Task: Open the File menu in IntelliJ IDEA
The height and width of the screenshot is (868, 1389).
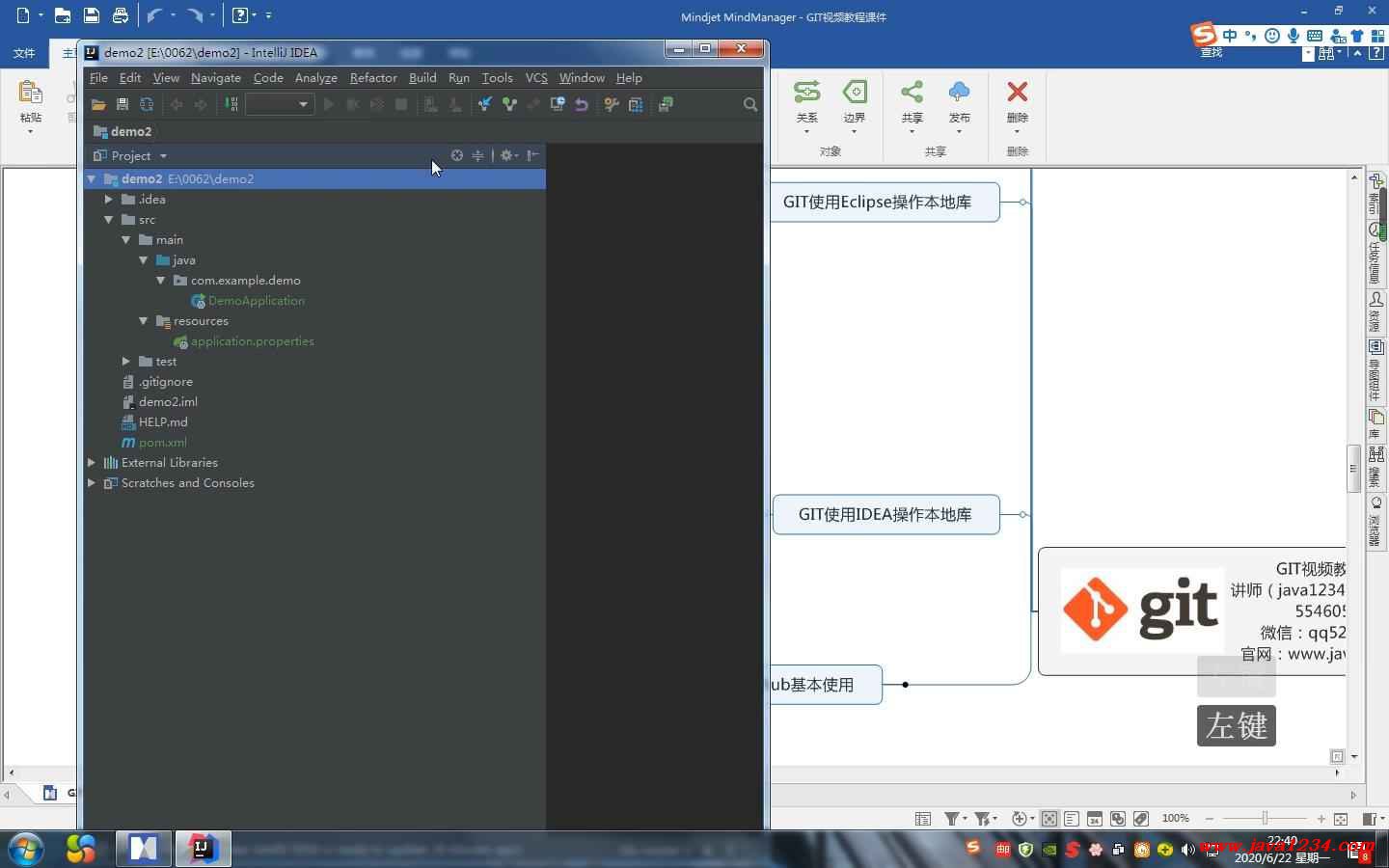Action: pyautogui.click(x=98, y=78)
